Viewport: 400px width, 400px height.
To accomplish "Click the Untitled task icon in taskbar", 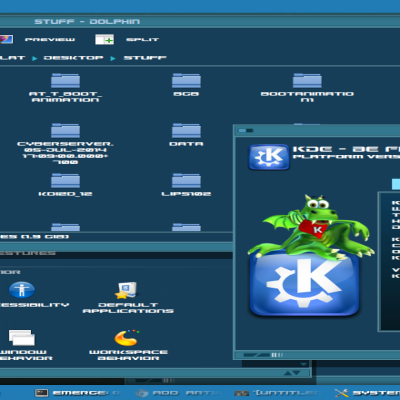I will click(x=242, y=393).
